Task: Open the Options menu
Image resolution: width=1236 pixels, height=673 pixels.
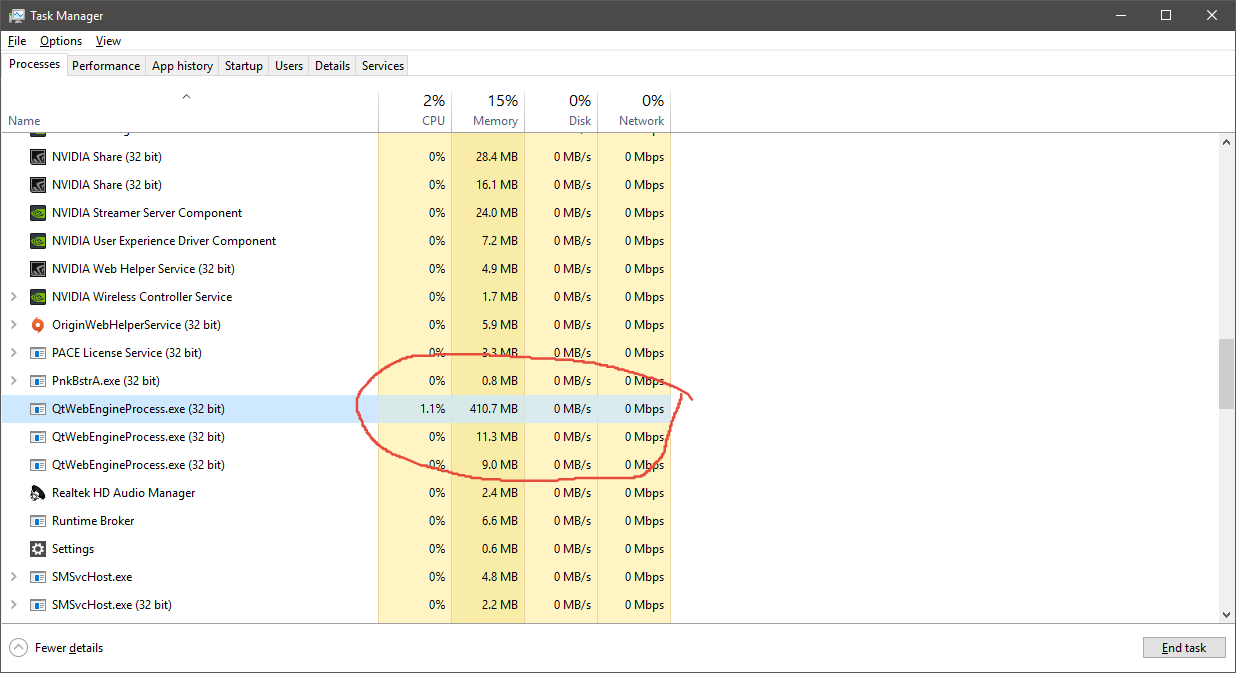Action: [x=60, y=40]
